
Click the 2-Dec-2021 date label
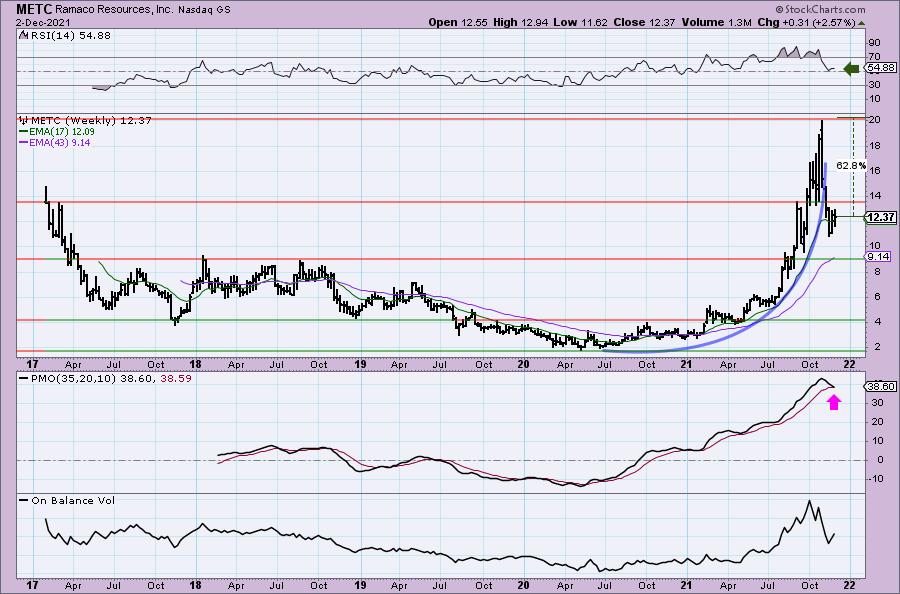tap(43, 23)
